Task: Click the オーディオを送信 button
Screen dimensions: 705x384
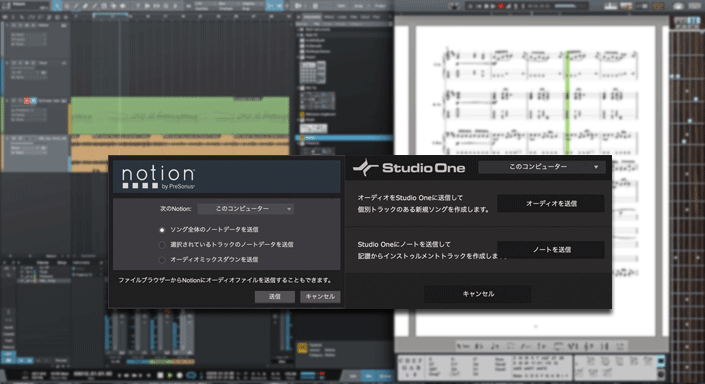Action: coord(551,203)
